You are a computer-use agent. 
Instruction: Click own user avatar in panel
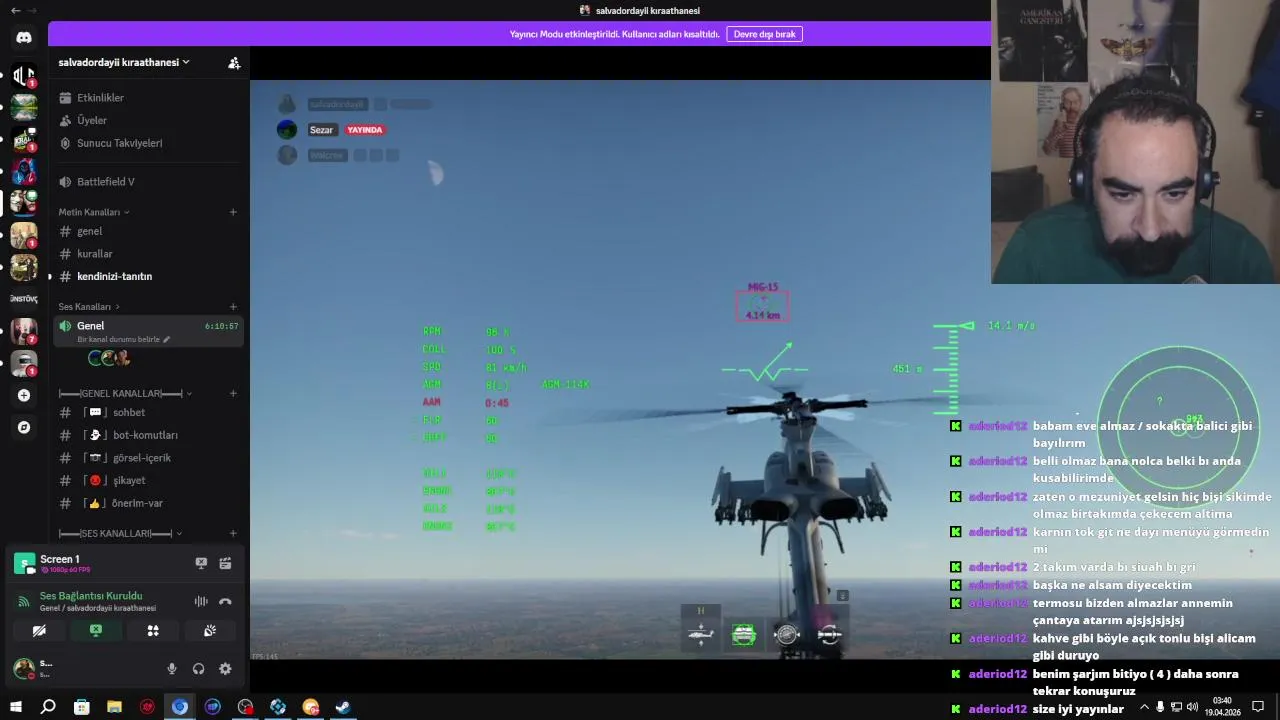click(23, 668)
